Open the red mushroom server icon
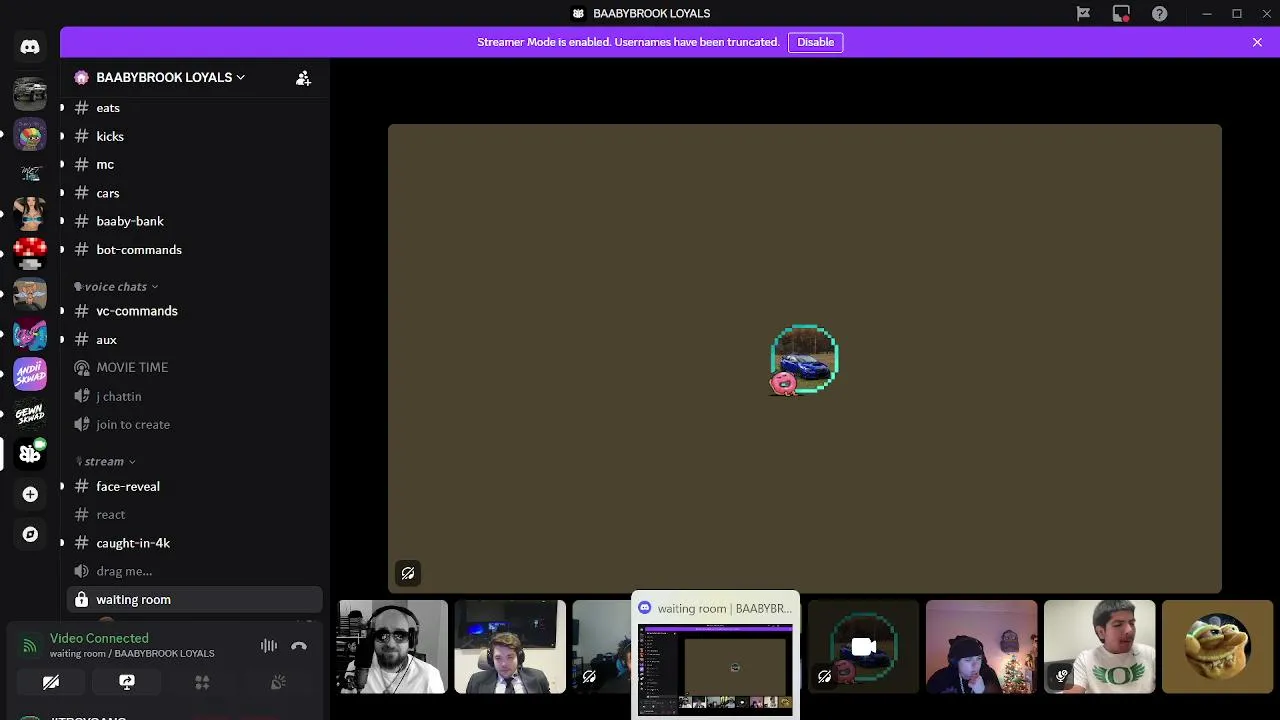Screen dimensions: 1280x720 coord(30,253)
